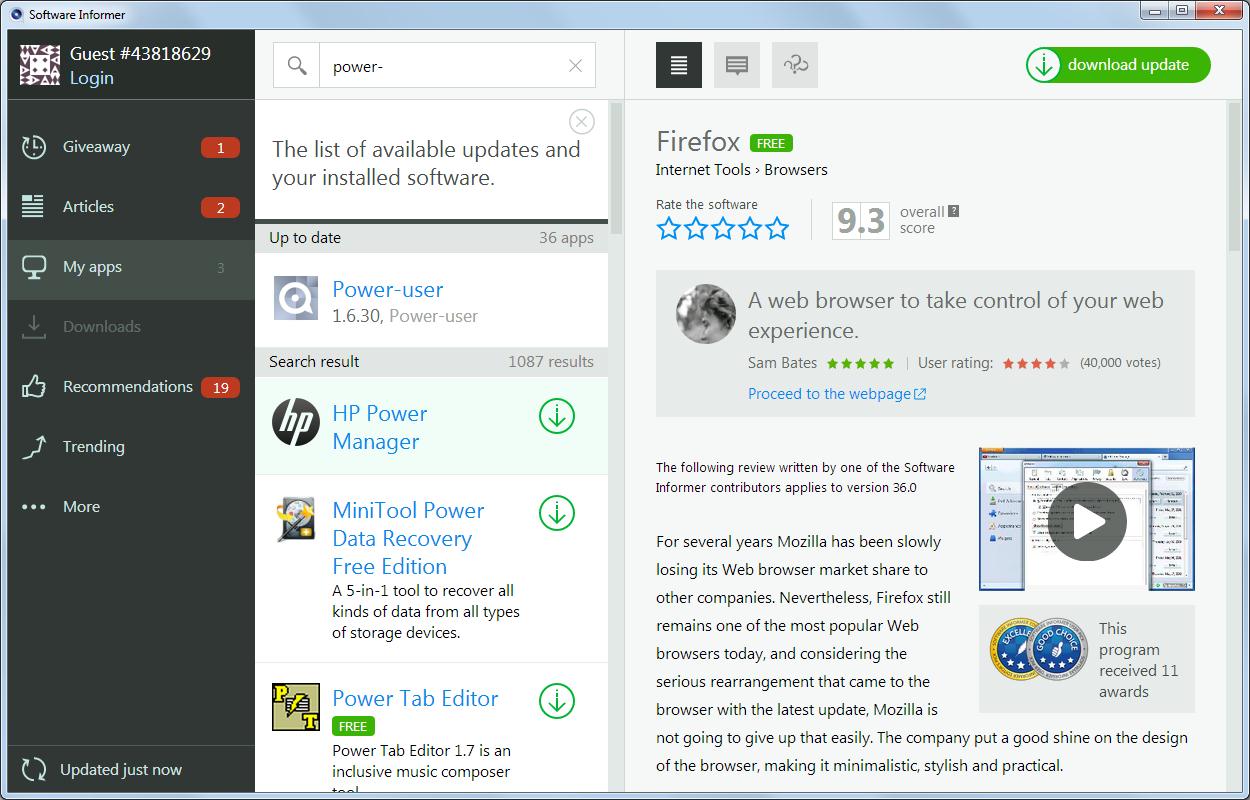Click the Power-user app icon
1250x800 pixels.
click(296, 298)
